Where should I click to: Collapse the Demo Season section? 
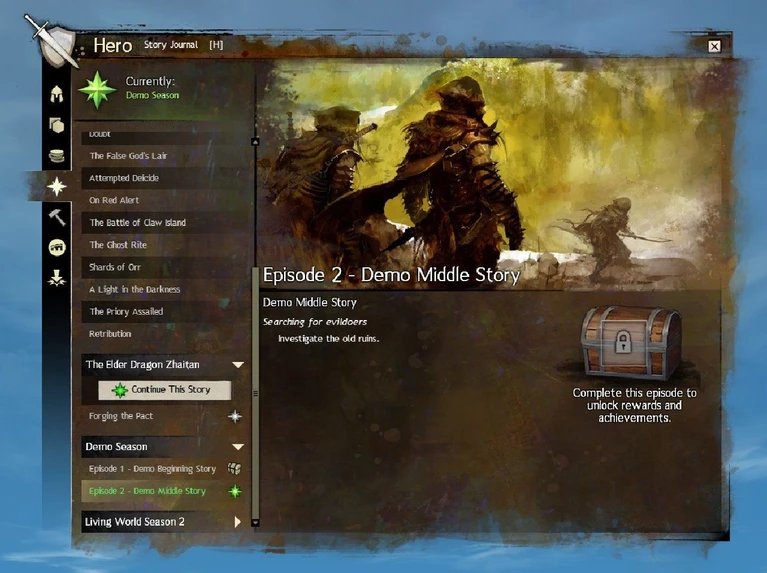[237, 447]
